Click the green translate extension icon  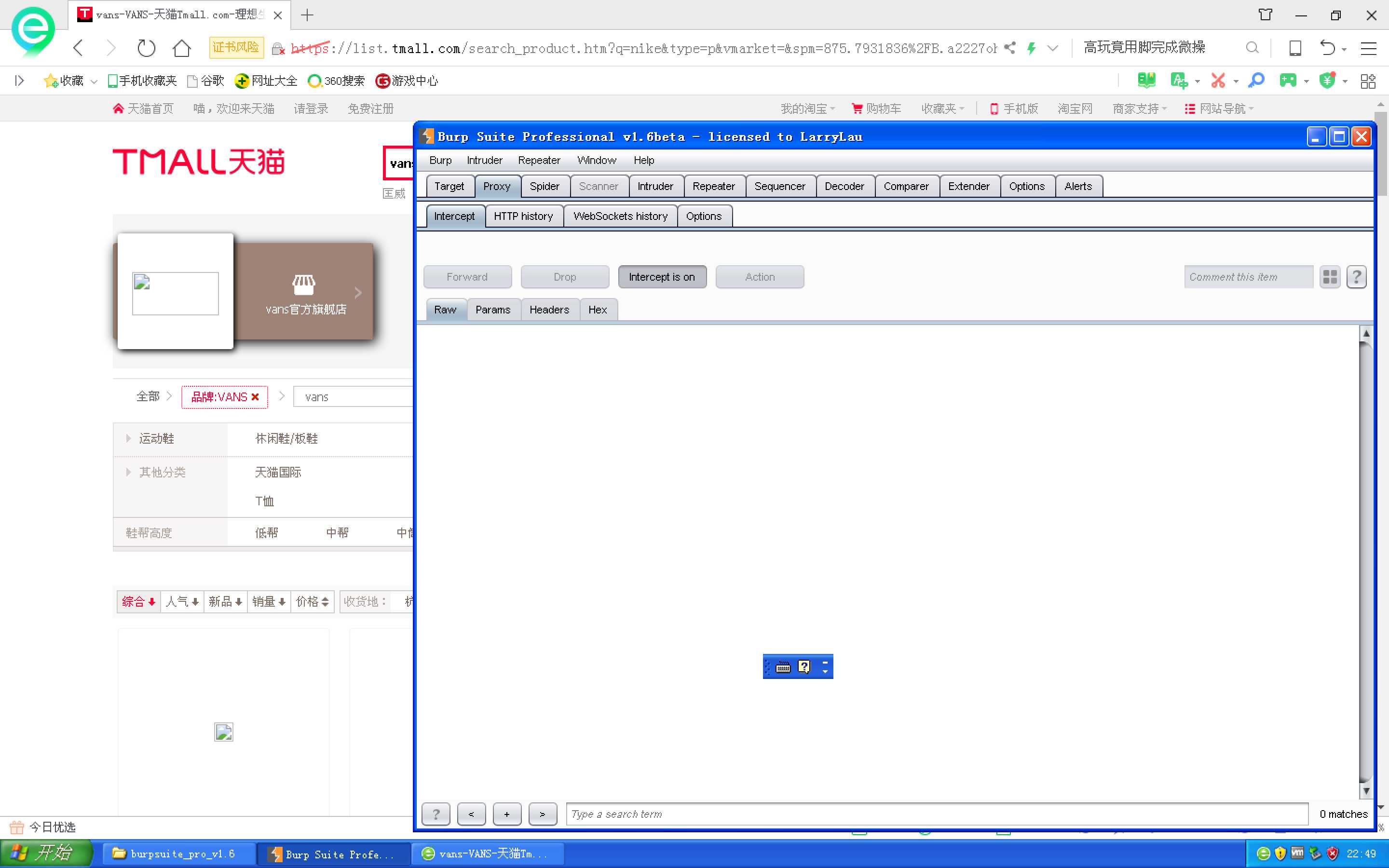[1179, 81]
